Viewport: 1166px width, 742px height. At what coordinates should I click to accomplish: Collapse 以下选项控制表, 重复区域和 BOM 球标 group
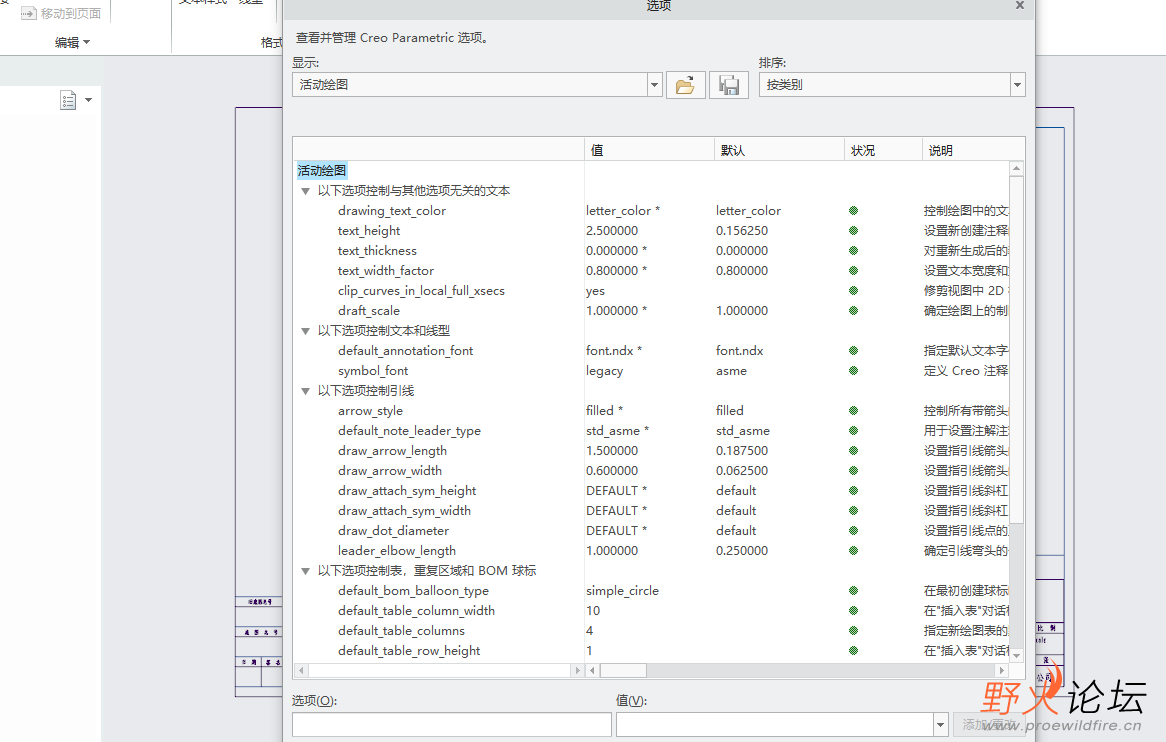[x=305, y=571]
